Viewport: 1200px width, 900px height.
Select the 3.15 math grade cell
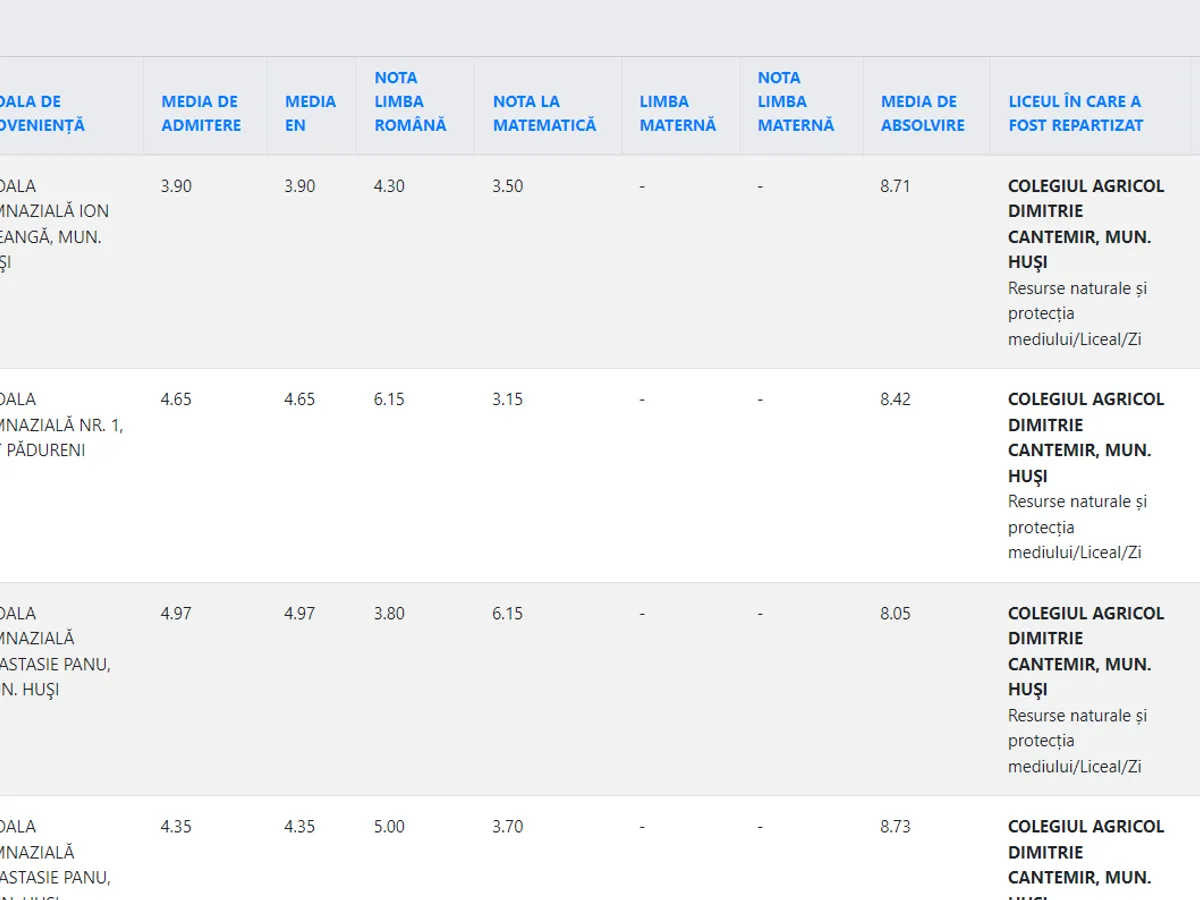[x=507, y=399]
